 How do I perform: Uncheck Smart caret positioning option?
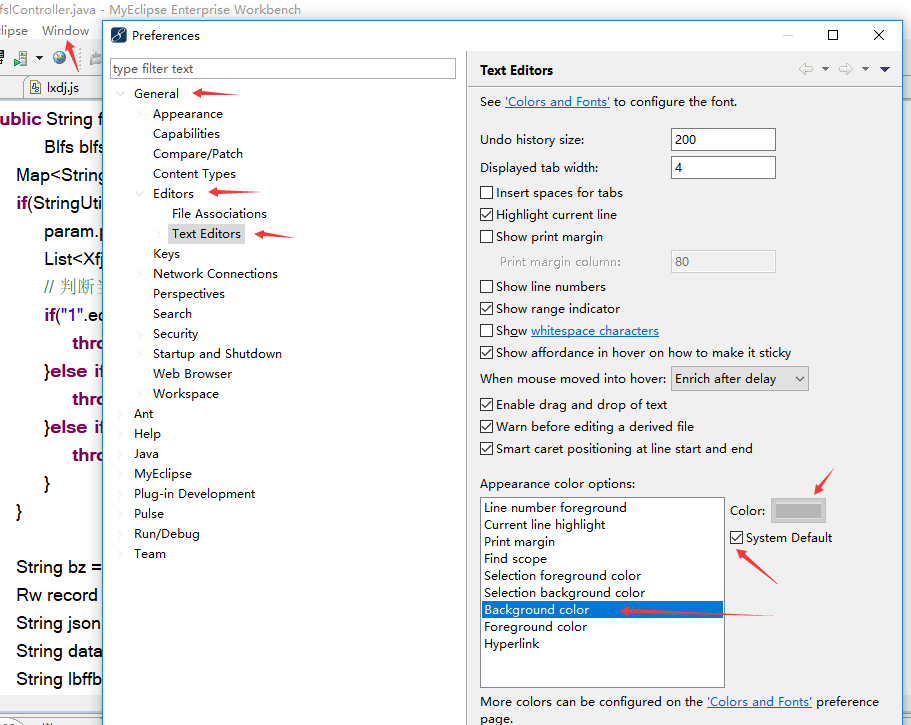point(486,448)
